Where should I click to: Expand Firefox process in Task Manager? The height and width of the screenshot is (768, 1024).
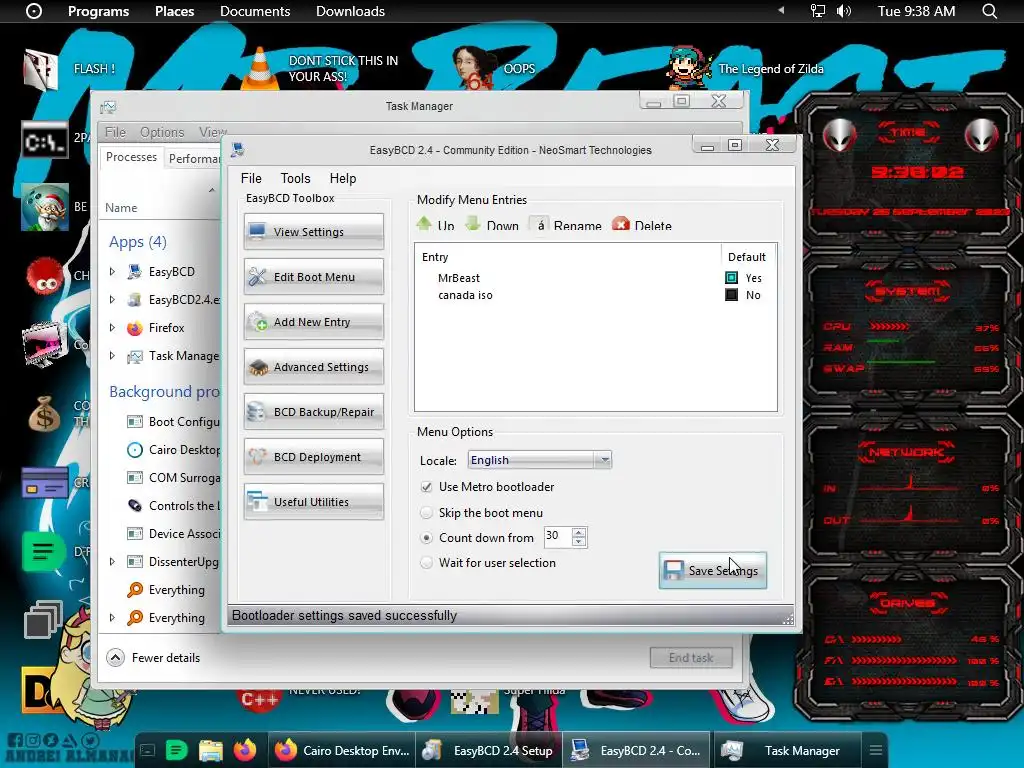pyautogui.click(x=112, y=328)
